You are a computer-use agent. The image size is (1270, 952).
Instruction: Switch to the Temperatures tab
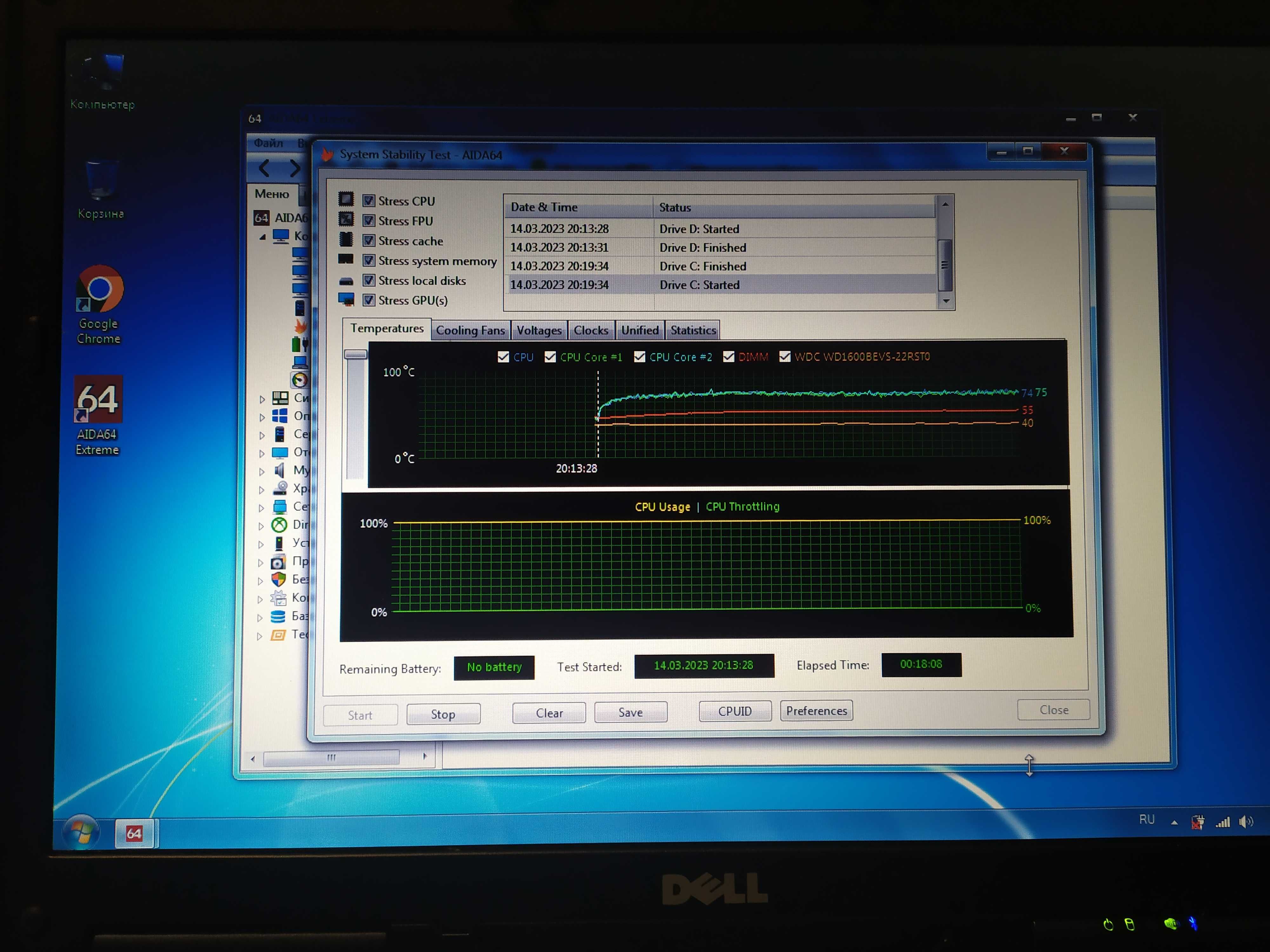click(x=386, y=329)
